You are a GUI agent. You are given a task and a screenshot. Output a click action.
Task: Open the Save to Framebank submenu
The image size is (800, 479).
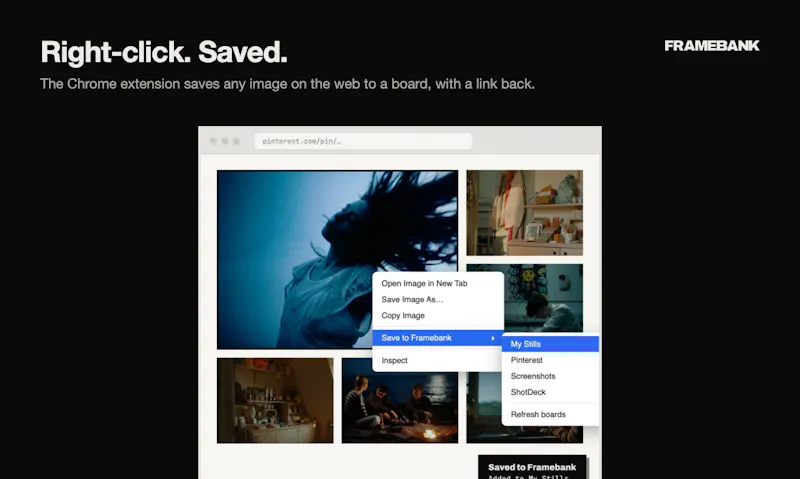coord(438,338)
